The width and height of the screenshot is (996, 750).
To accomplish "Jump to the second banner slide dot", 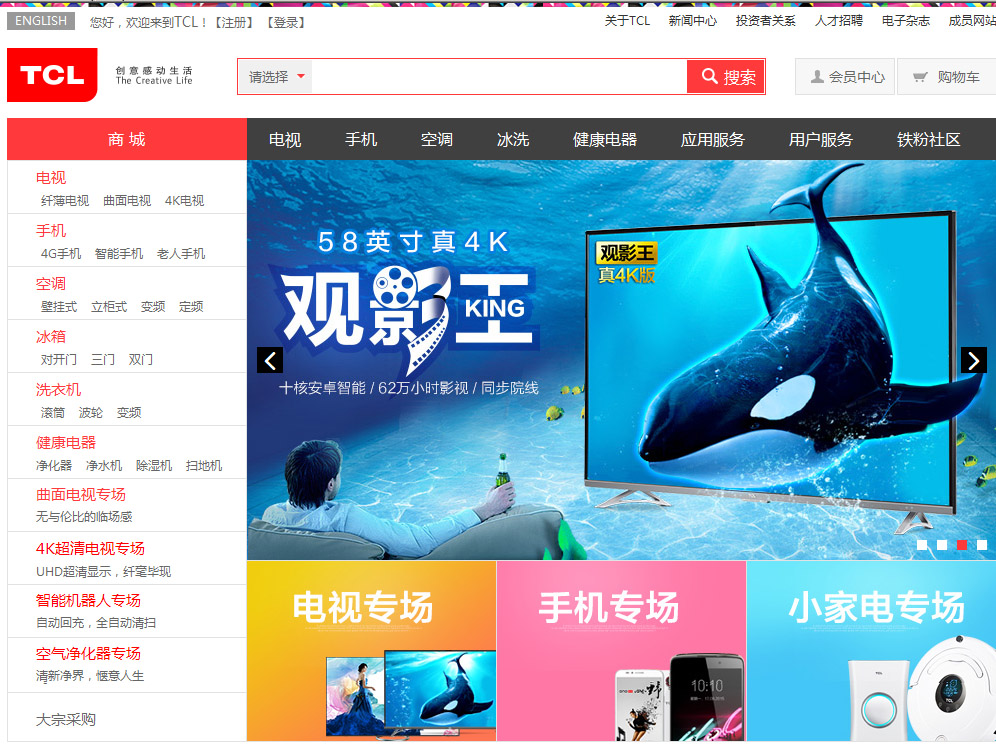I will pyautogui.click(x=942, y=544).
